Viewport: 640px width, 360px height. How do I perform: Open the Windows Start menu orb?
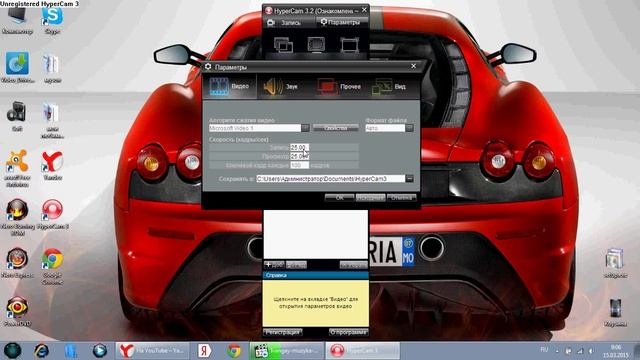pyautogui.click(x=12, y=350)
